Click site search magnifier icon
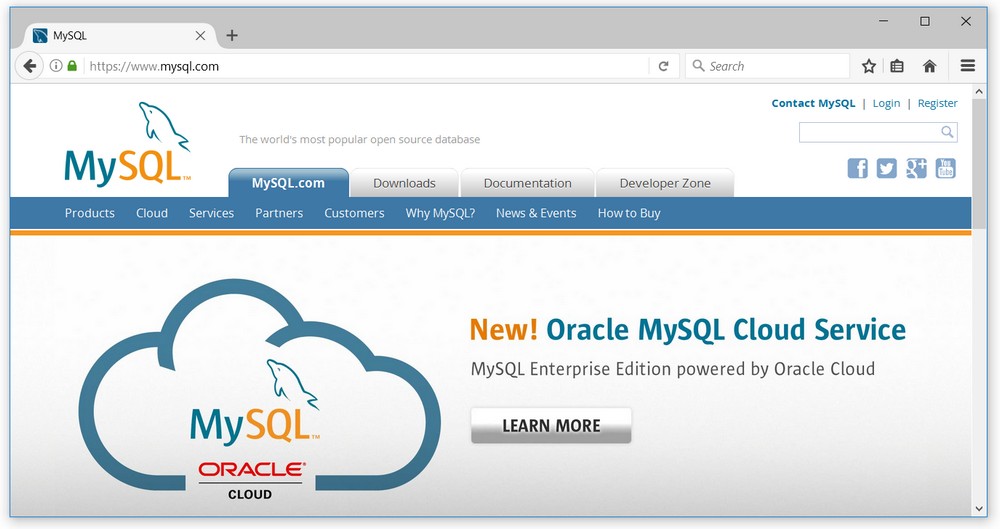This screenshot has width=1000, height=529. (947, 132)
